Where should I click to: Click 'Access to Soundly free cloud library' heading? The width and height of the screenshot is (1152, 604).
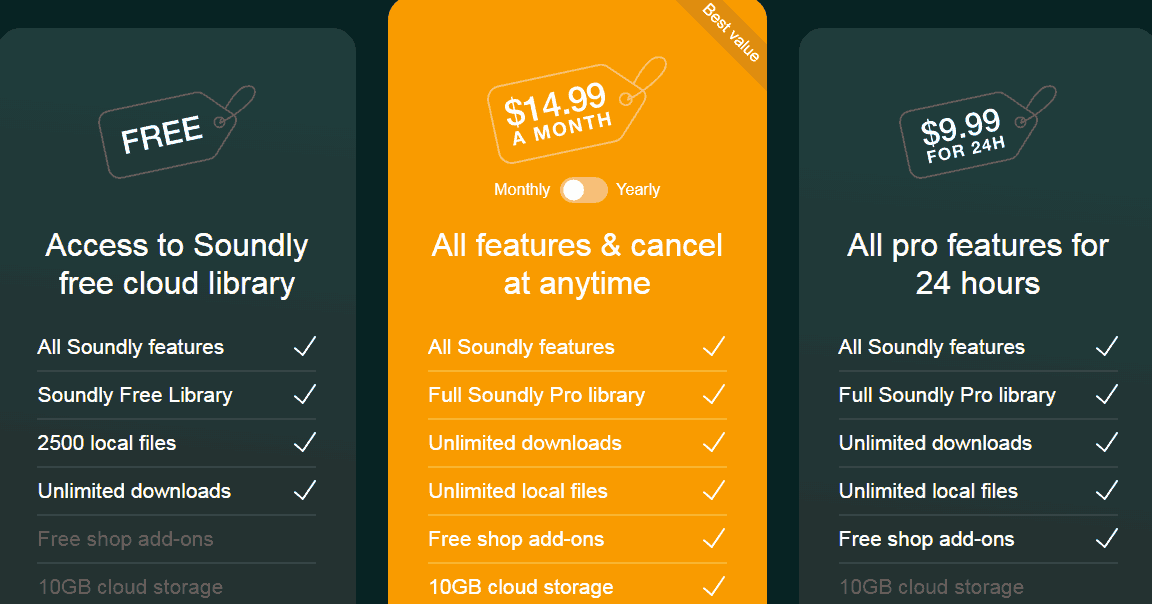(176, 265)
